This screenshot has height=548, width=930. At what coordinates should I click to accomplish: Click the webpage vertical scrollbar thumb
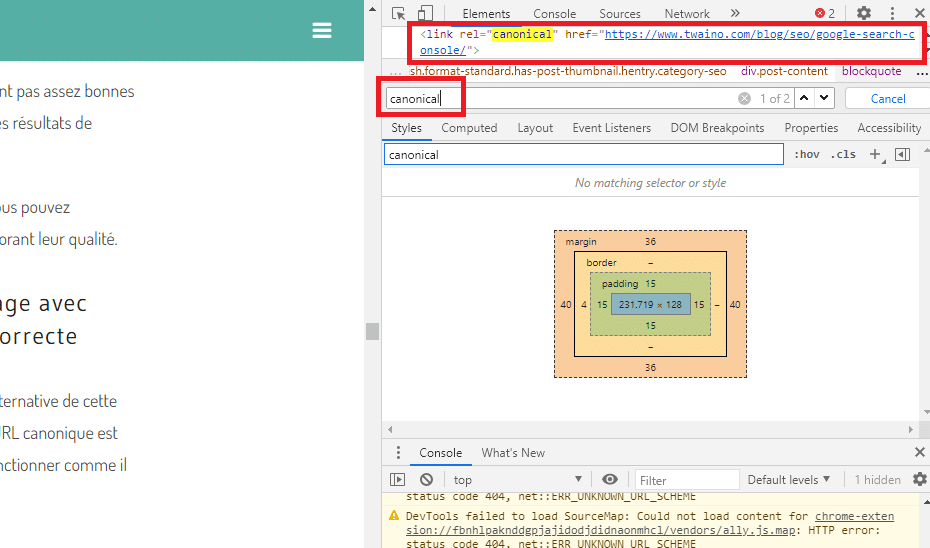[x=372, y=331]
